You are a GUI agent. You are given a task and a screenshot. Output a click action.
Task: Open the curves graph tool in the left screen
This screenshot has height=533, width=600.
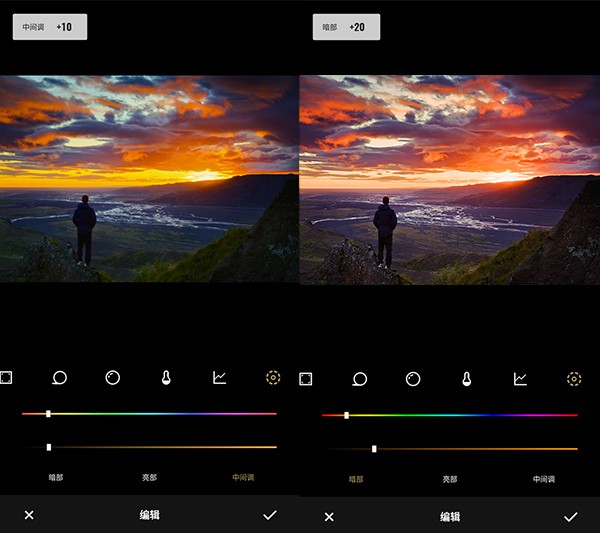220,378
